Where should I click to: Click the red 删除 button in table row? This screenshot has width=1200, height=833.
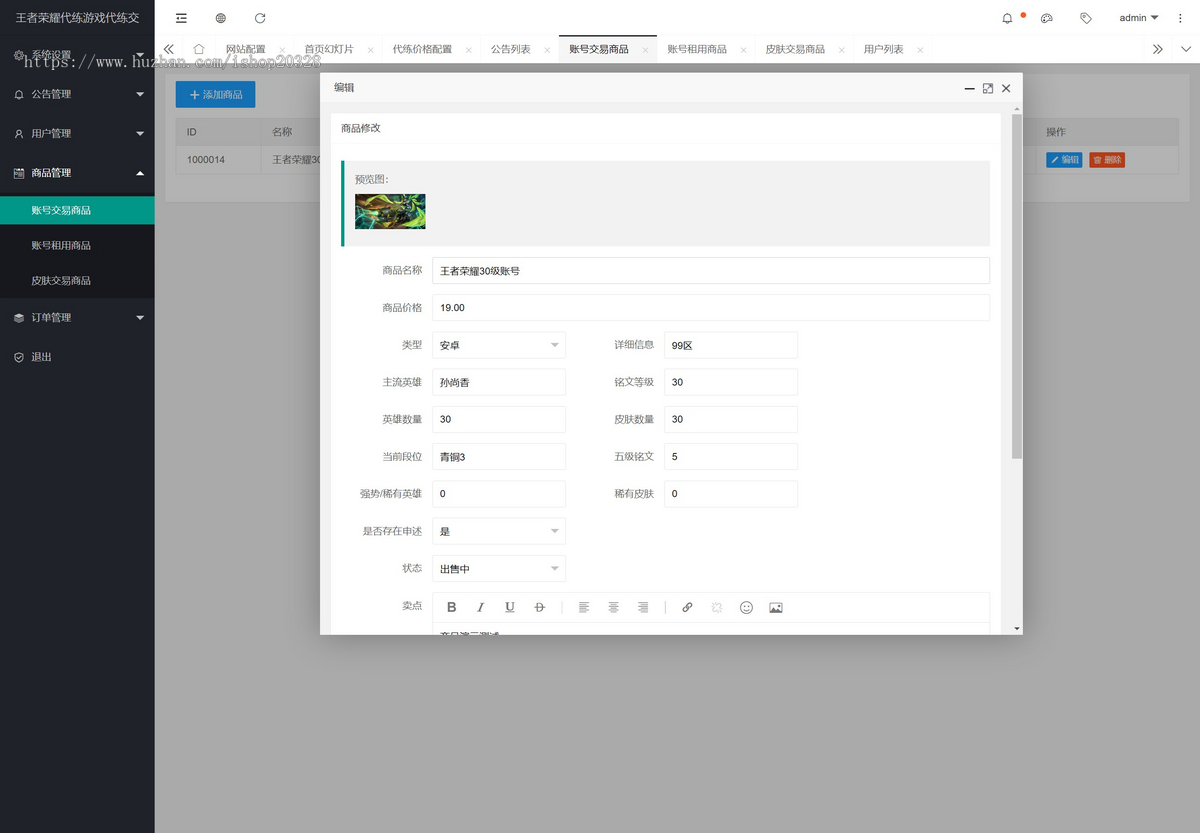[1107, 160]
